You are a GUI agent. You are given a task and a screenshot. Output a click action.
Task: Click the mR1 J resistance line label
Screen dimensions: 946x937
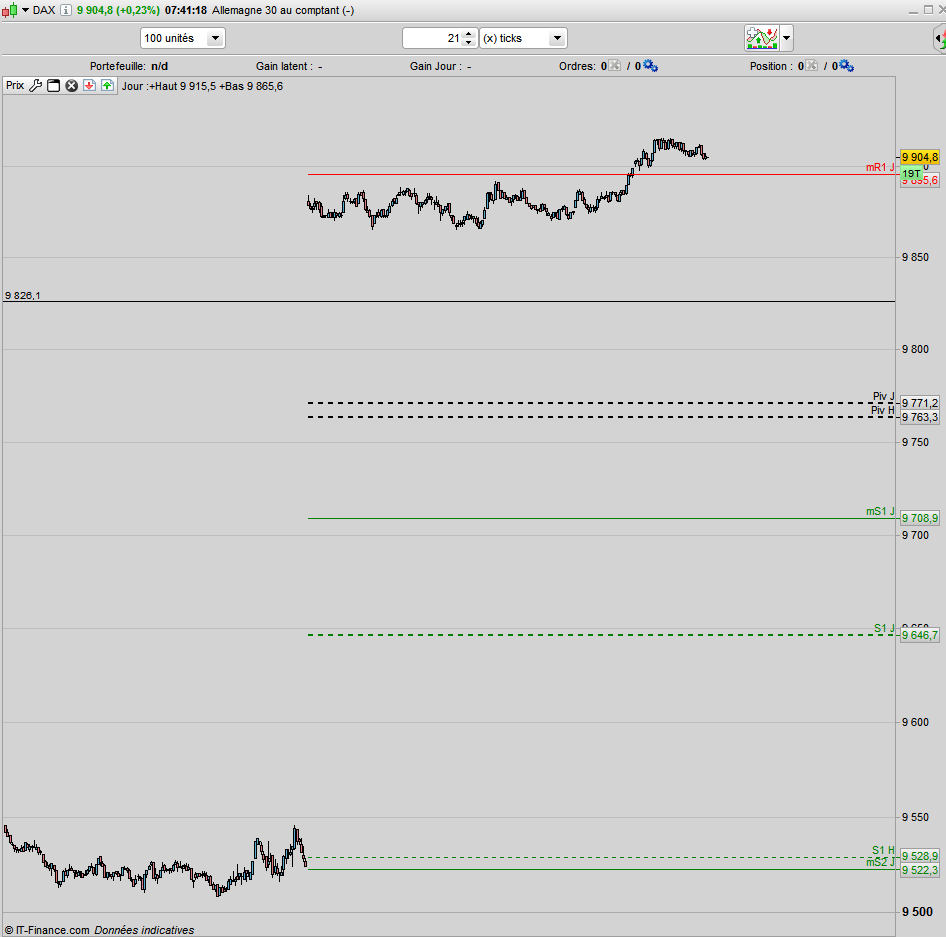click(880, 168)
